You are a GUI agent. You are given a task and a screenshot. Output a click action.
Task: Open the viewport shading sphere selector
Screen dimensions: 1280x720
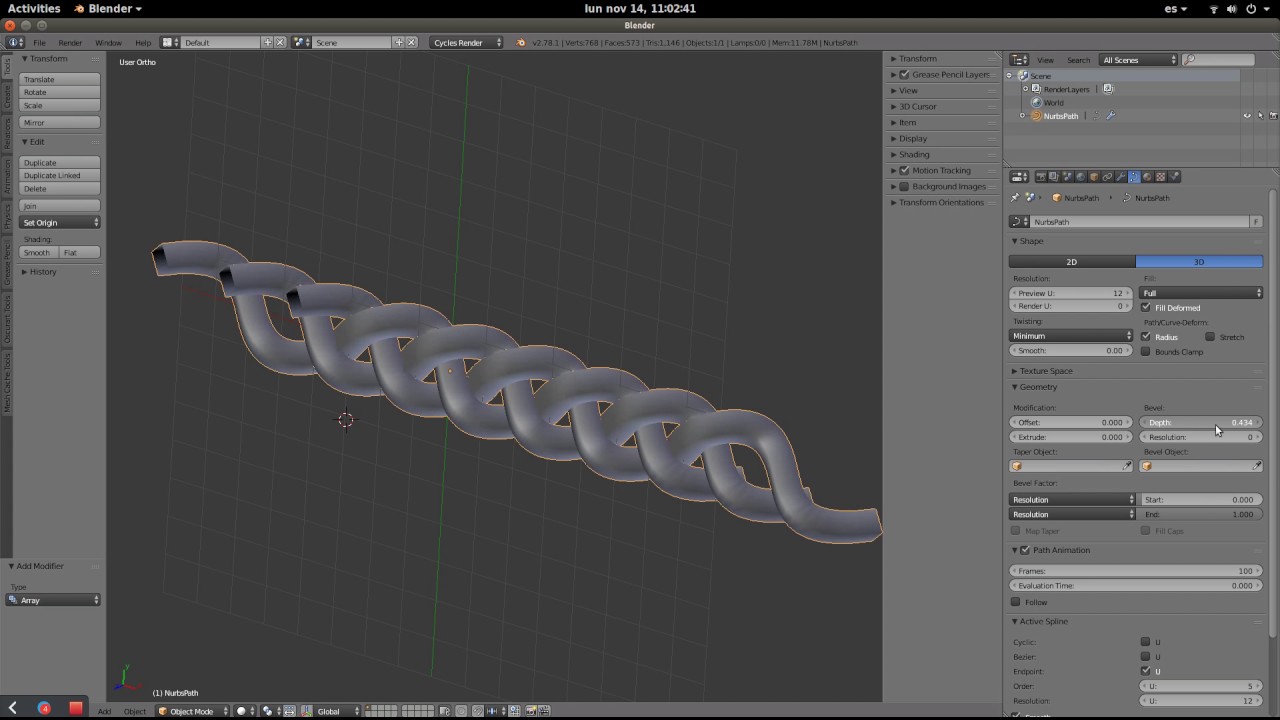click(x=245, y=711)
